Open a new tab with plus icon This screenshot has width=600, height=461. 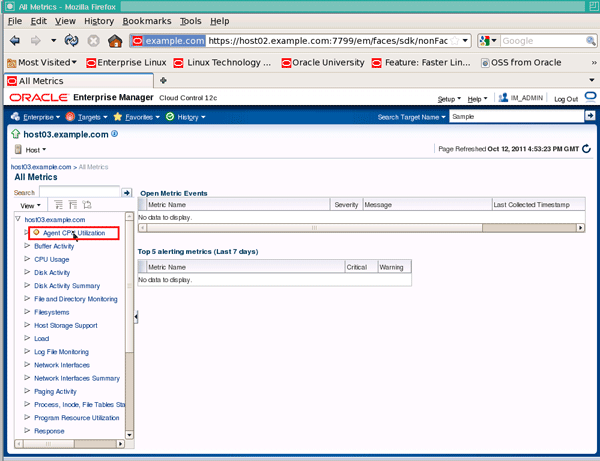163,80
